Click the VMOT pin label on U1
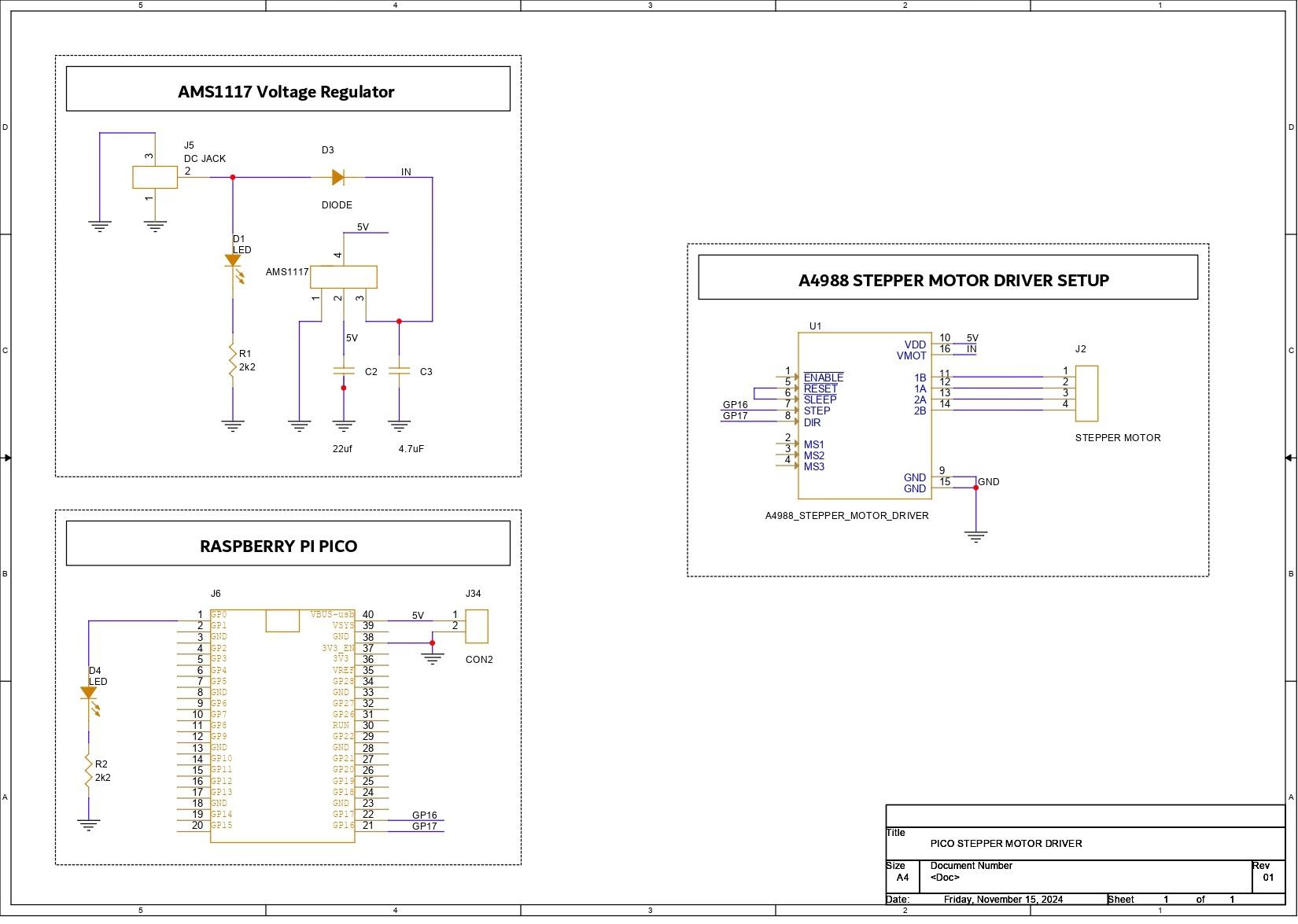This screenshot has width=1298, height=924. coord(912,355)
